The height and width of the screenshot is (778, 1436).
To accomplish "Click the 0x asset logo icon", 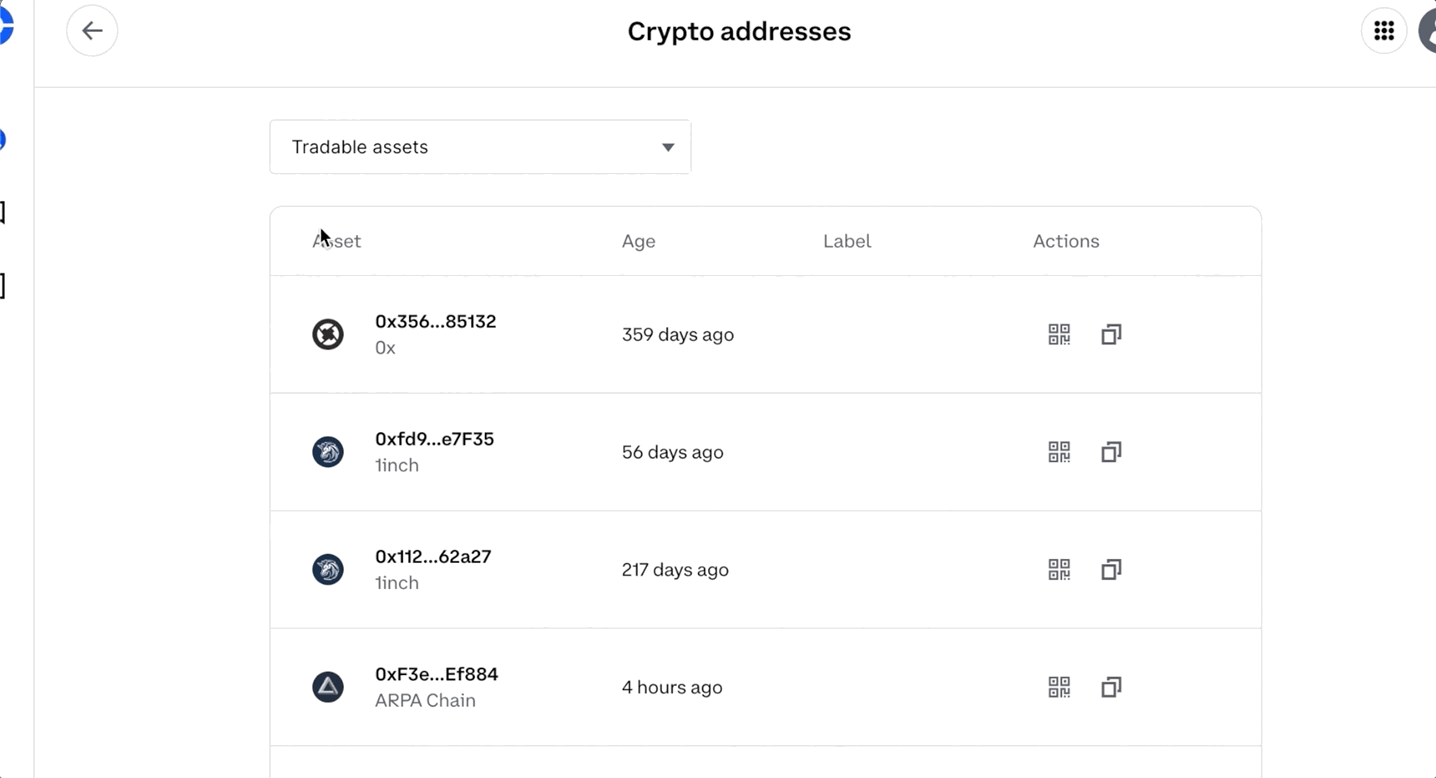I will pos(328,334).
